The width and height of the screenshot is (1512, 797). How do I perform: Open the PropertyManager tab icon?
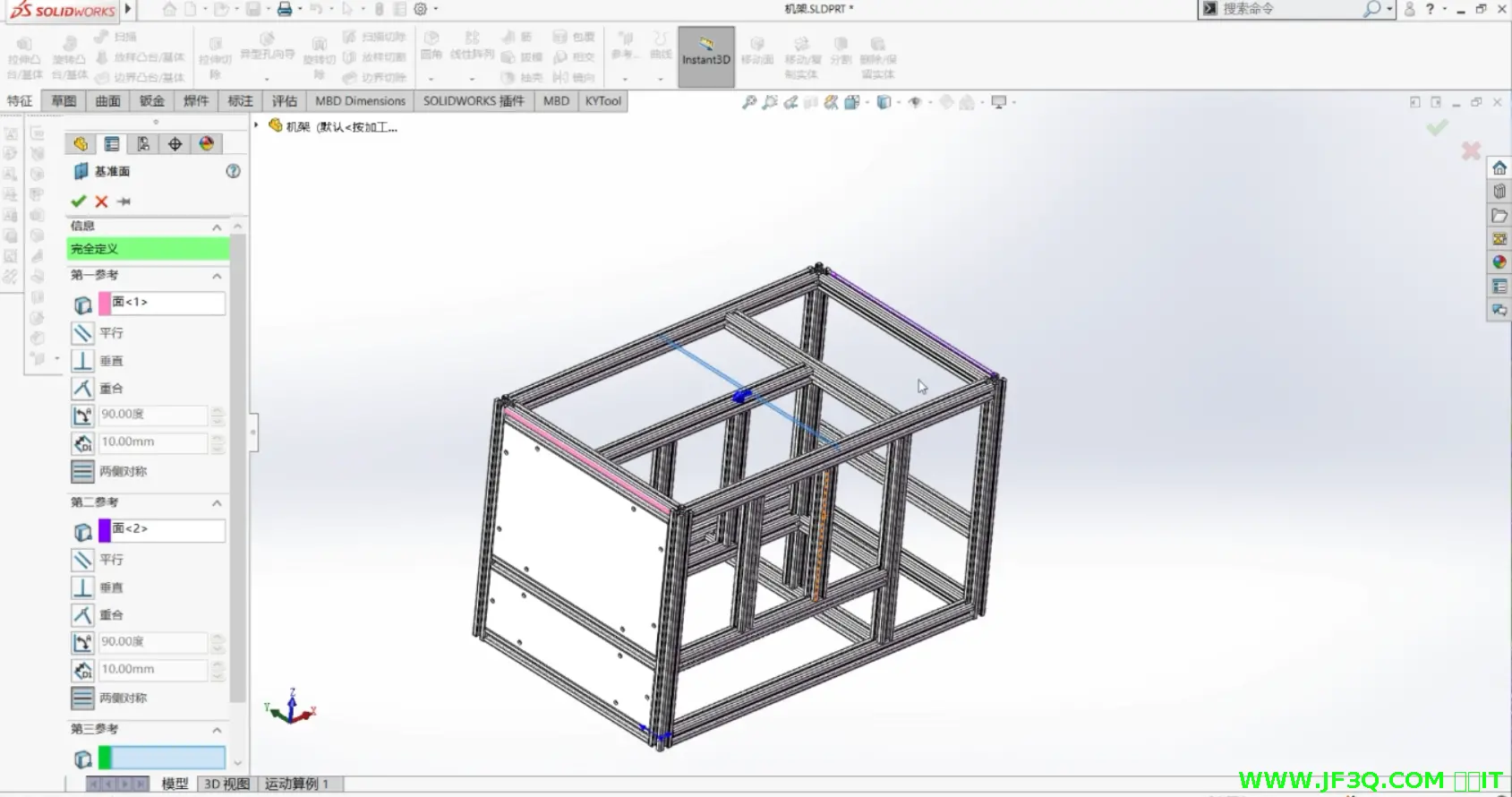pos(112,144)
